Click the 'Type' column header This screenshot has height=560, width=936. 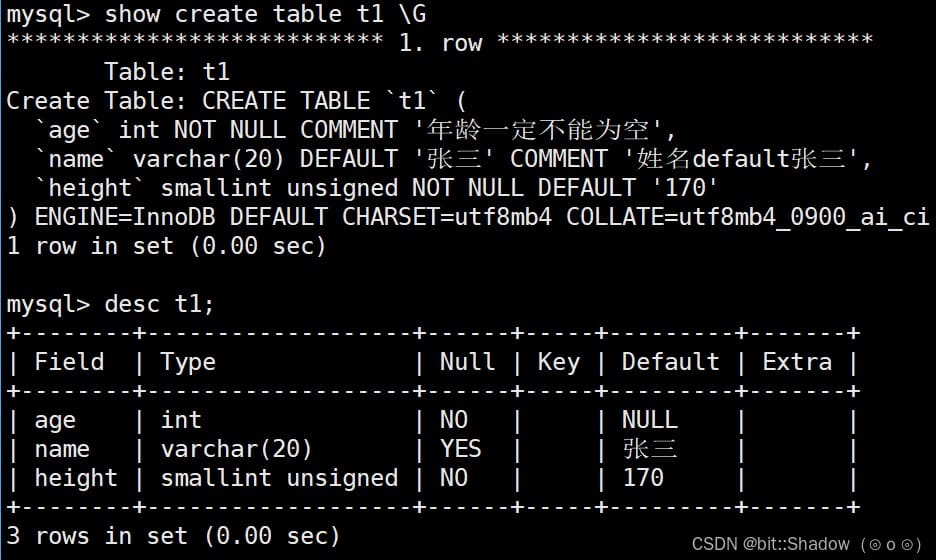tap(188, 362)
